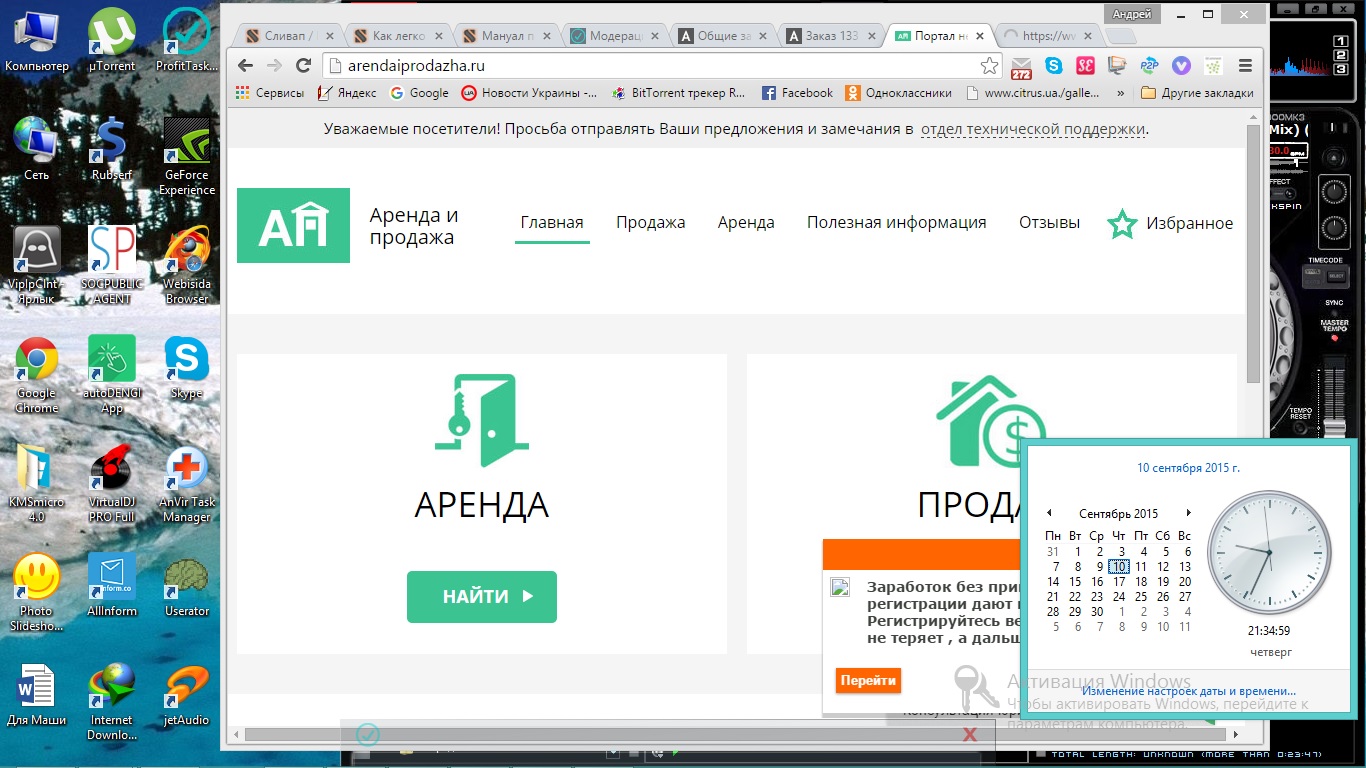1366x768 pixels.
Task: Click the orange Перейти button
Action: click(868, 680)
